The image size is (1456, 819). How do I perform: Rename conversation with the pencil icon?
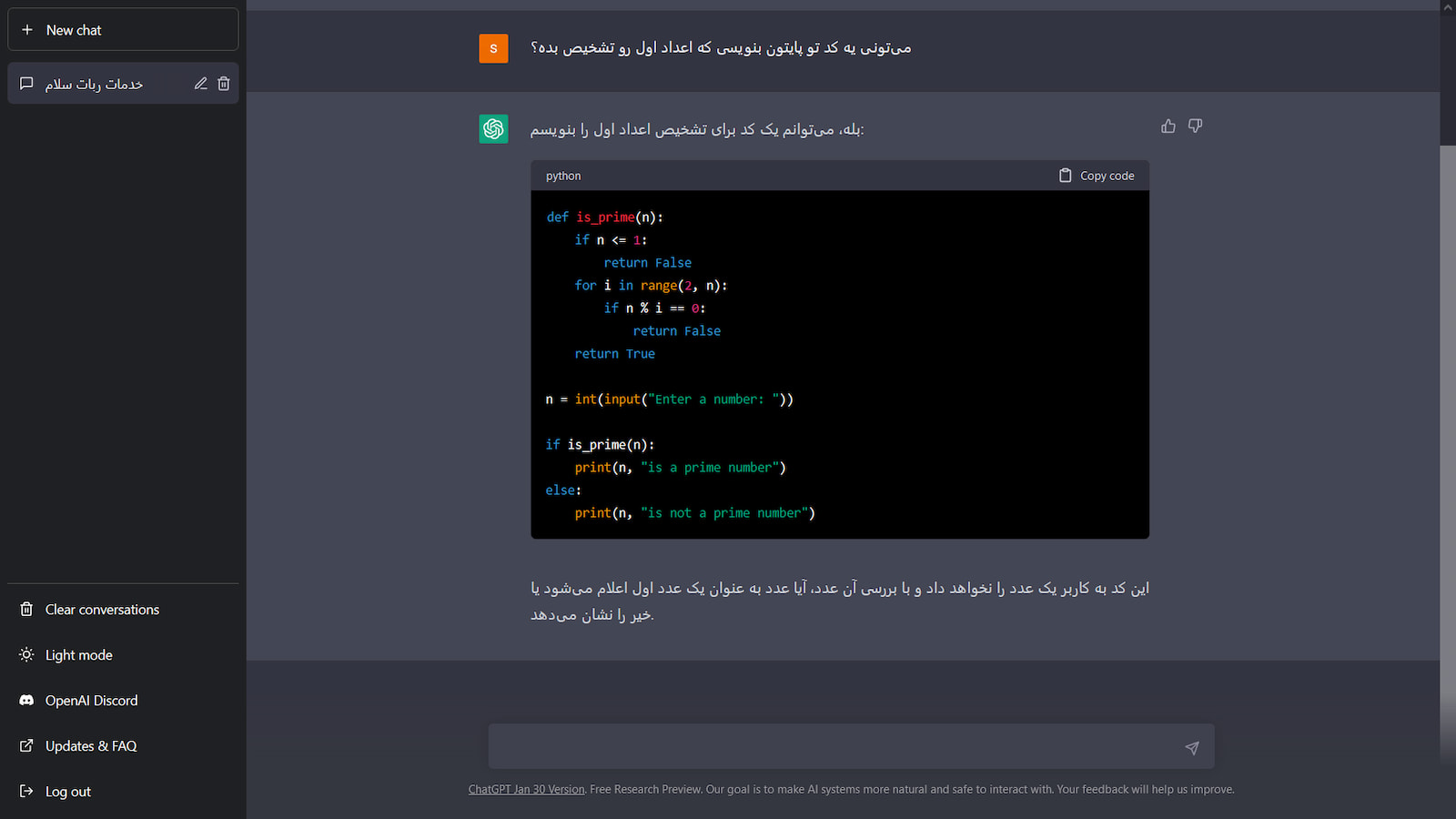click(x=201, y=84)
